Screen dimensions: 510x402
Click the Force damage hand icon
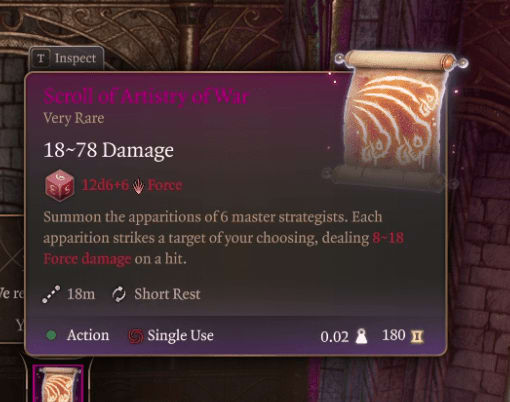(x=138, y=186)
